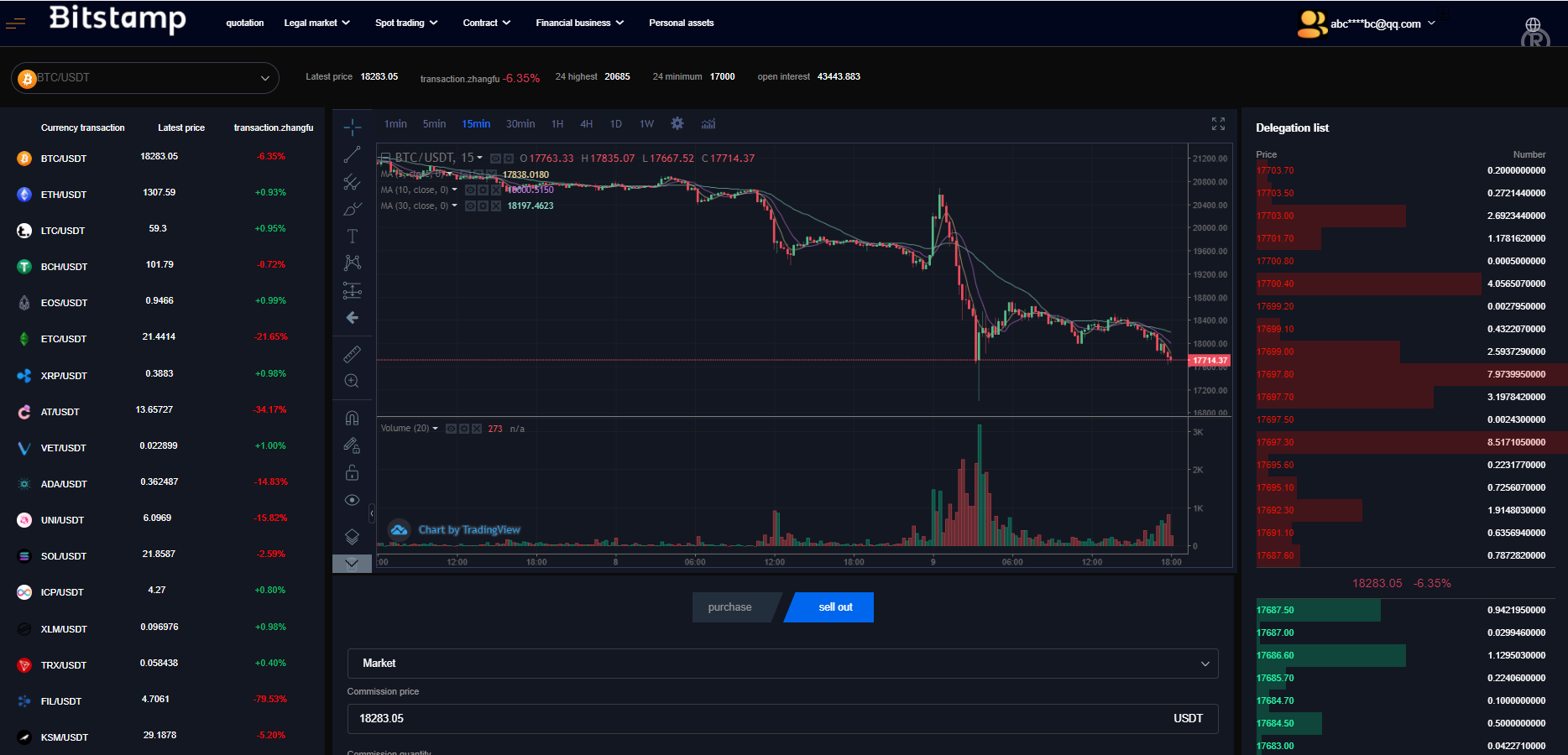
Task: Click the zoom in magnifier tool
Action: [353, 381]
